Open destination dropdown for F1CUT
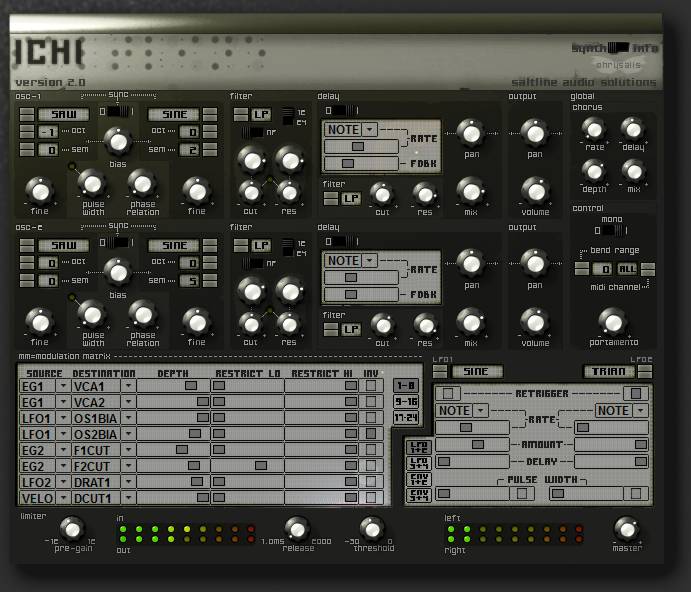 pyautogui.click(x=128, y=450)
